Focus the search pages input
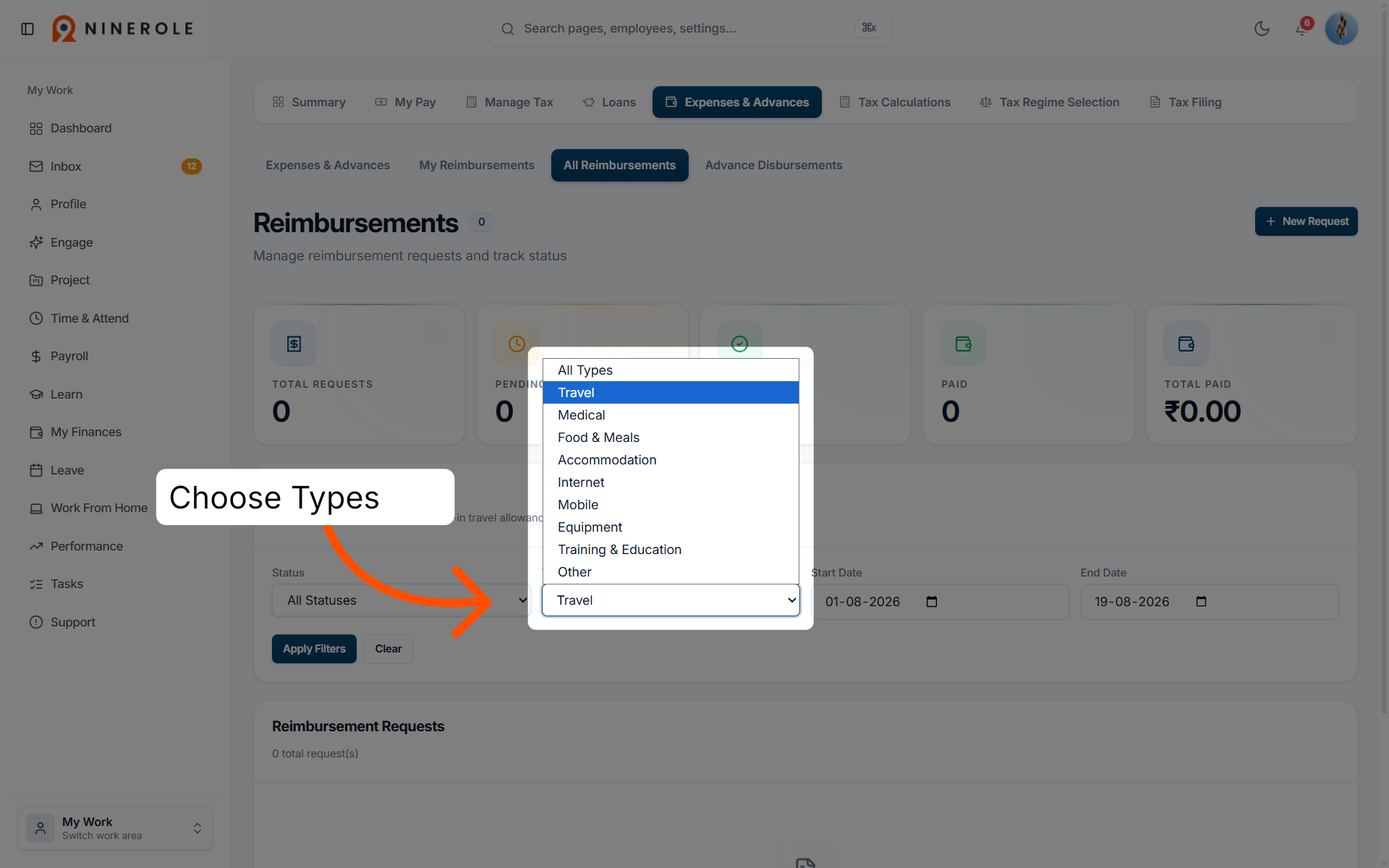 pos(689,29)
